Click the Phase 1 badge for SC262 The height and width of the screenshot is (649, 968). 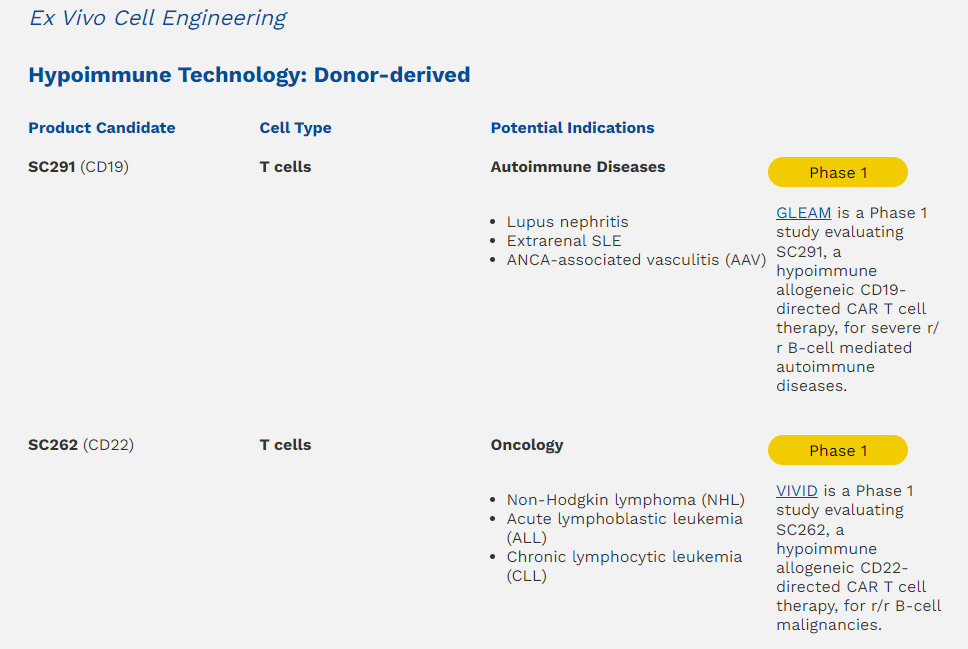(x=837, y=451)
